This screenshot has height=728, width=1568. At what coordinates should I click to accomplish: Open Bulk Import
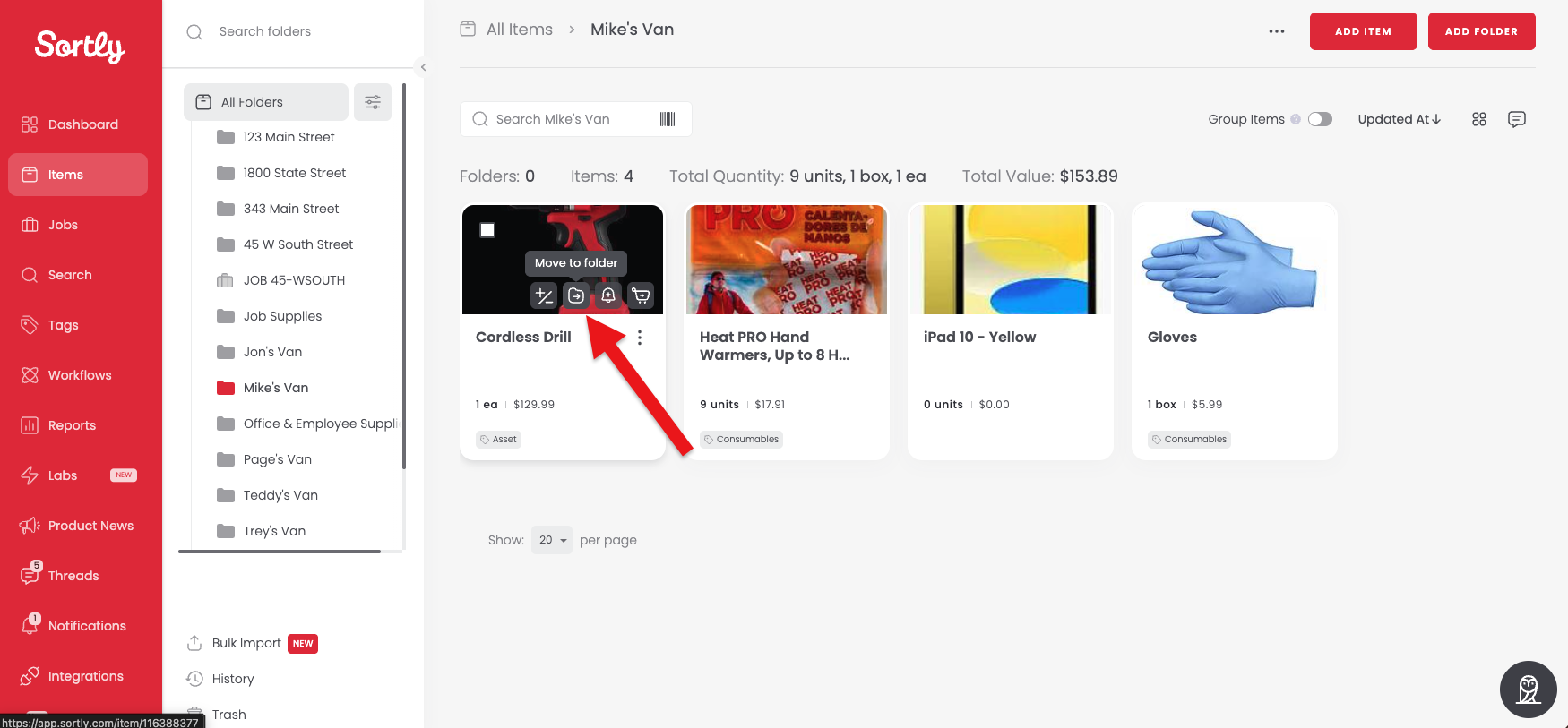point(246,643)
